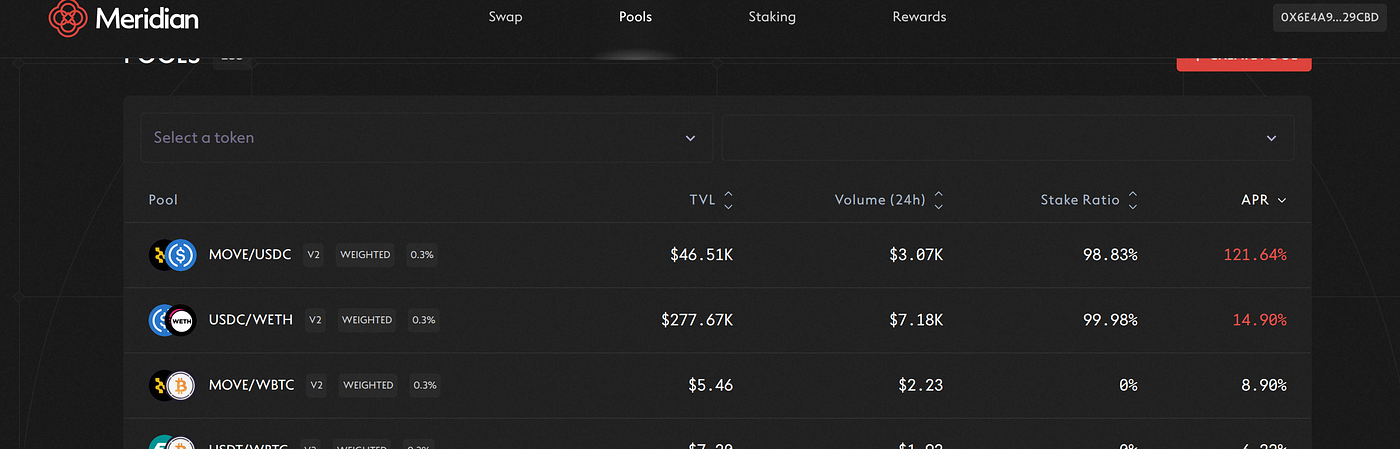Click the MOVE/USDC token pair icon
Image resolution: width=1400 pixels, height=449 pixels.
(x=172, y=255)
